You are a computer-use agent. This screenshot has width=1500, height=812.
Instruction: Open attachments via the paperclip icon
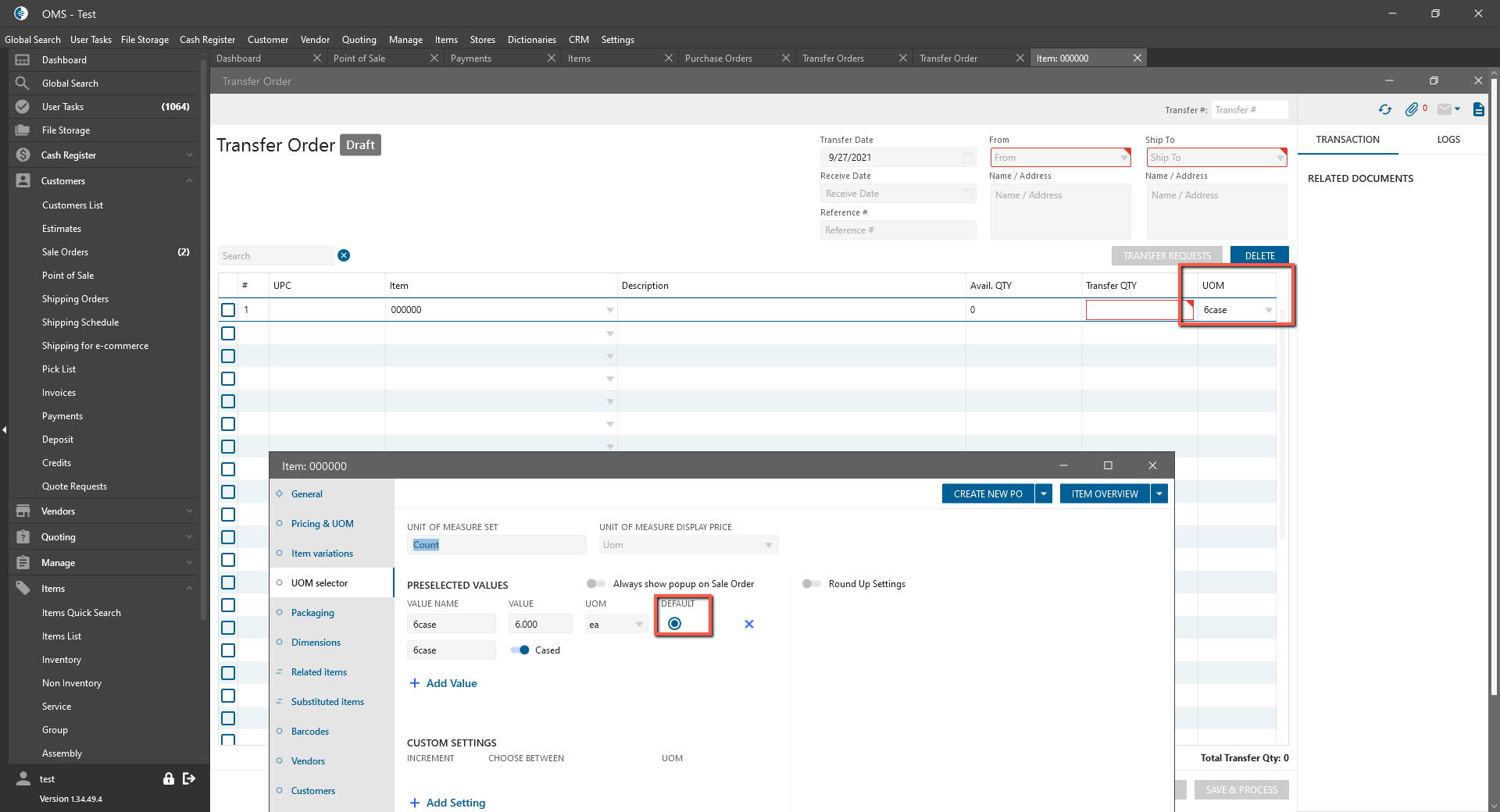[x=1411, y=110]
